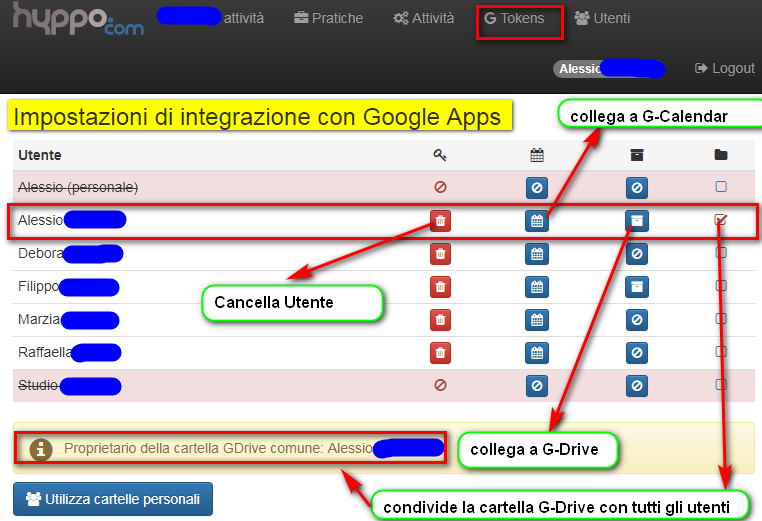Link G-Calendar for Filippo

click(x=537, y=287)
